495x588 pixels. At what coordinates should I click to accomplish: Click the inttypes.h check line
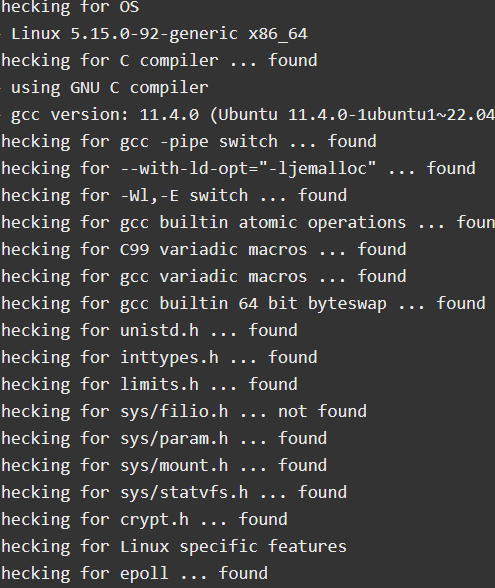pos(159,358)
